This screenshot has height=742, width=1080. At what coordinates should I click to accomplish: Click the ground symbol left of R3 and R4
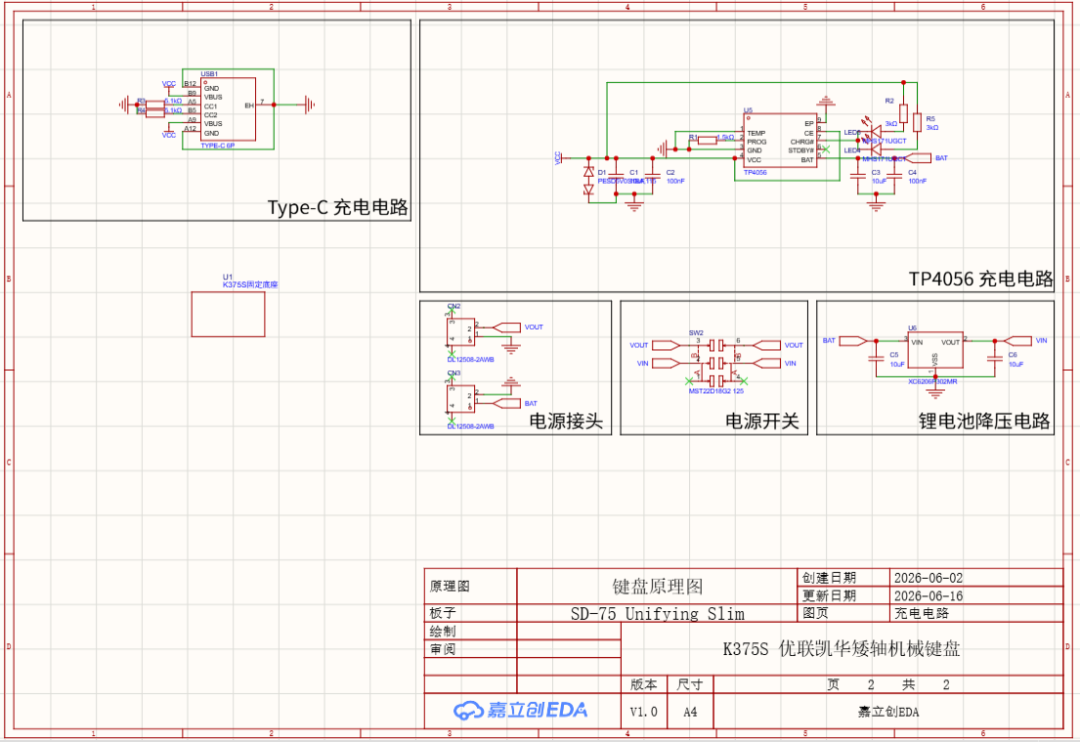(x=124, y=105)
